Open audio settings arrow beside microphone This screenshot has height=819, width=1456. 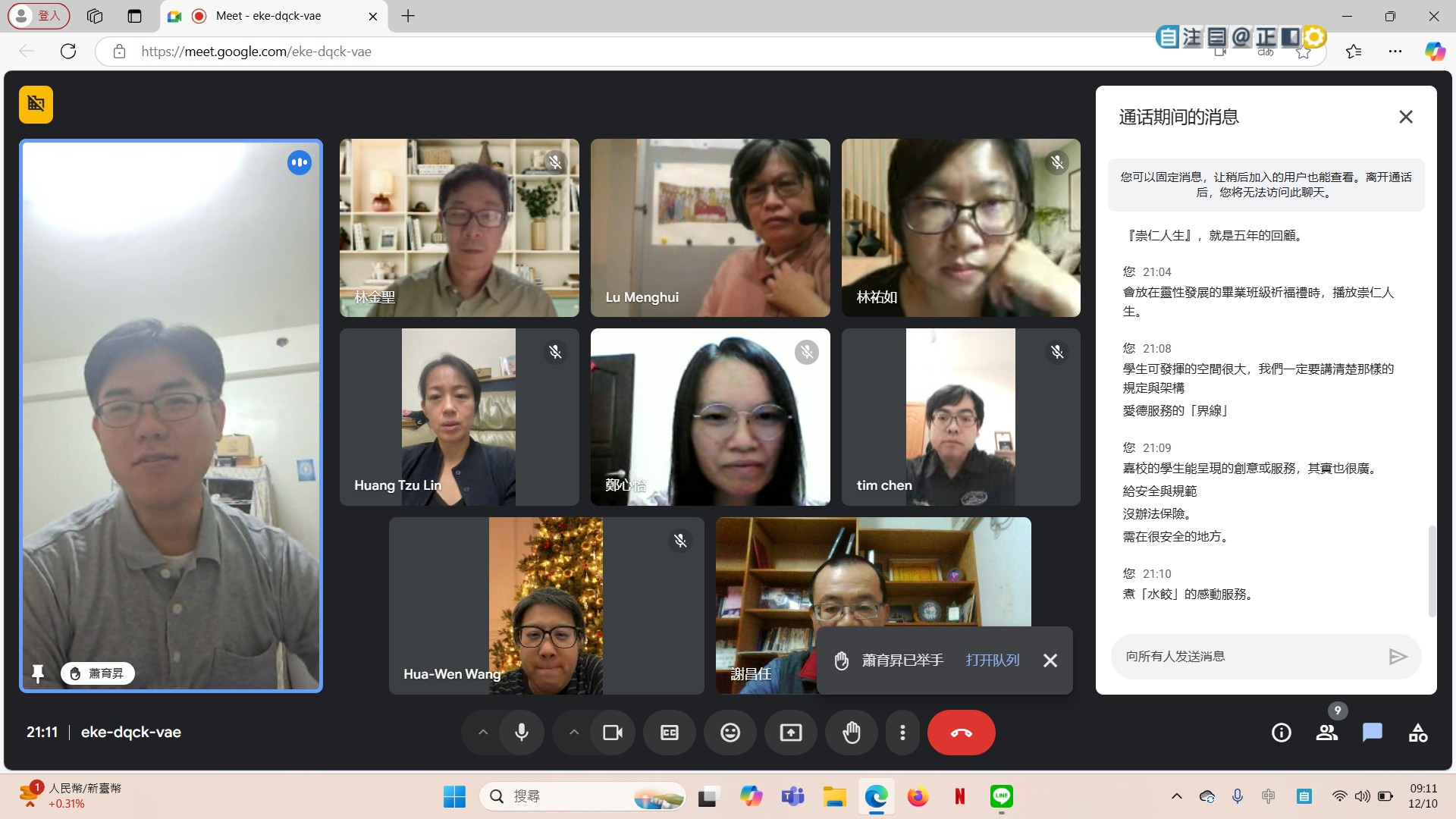tap(483, 733)
